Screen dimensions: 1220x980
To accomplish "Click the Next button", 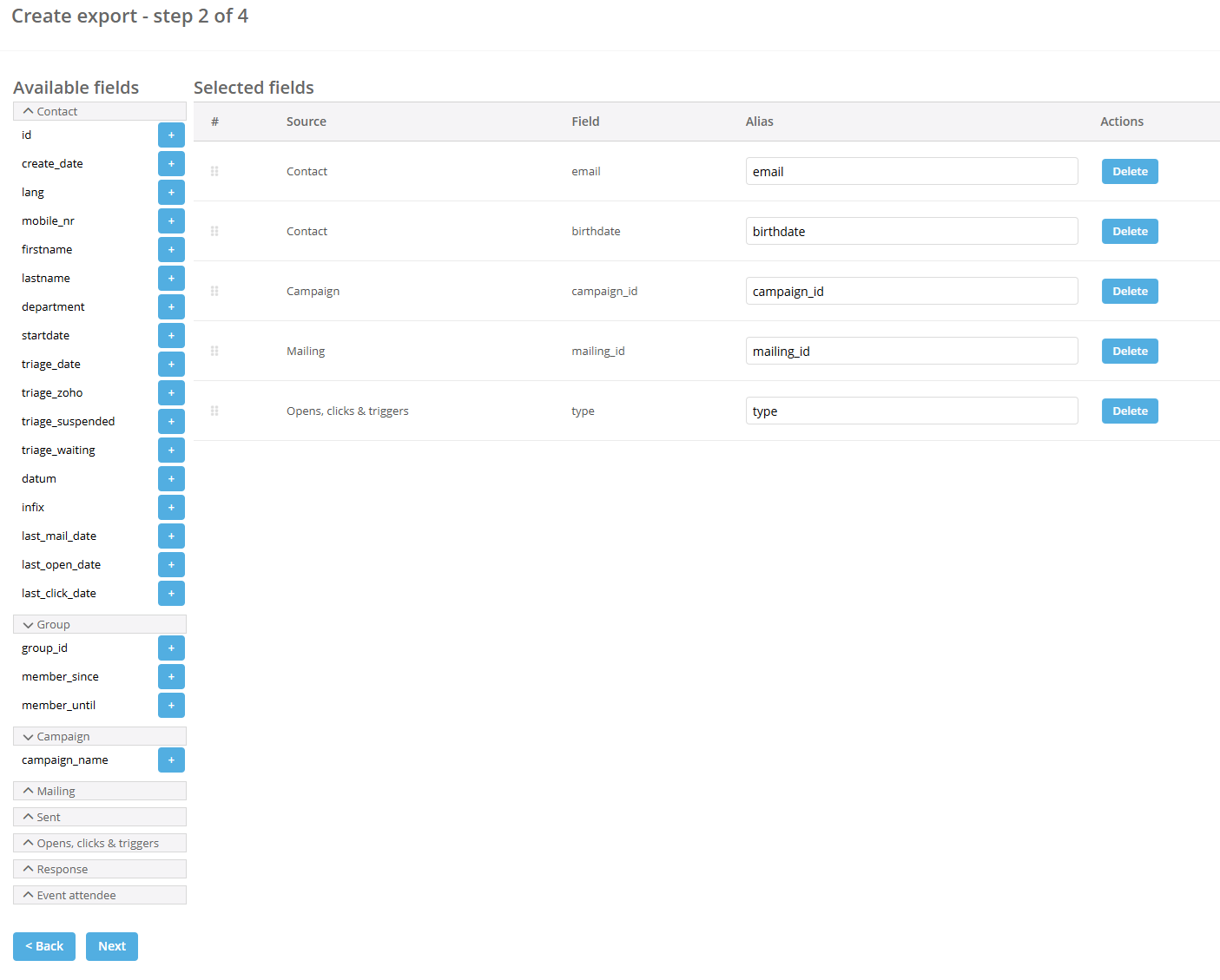I will [111, 946].
